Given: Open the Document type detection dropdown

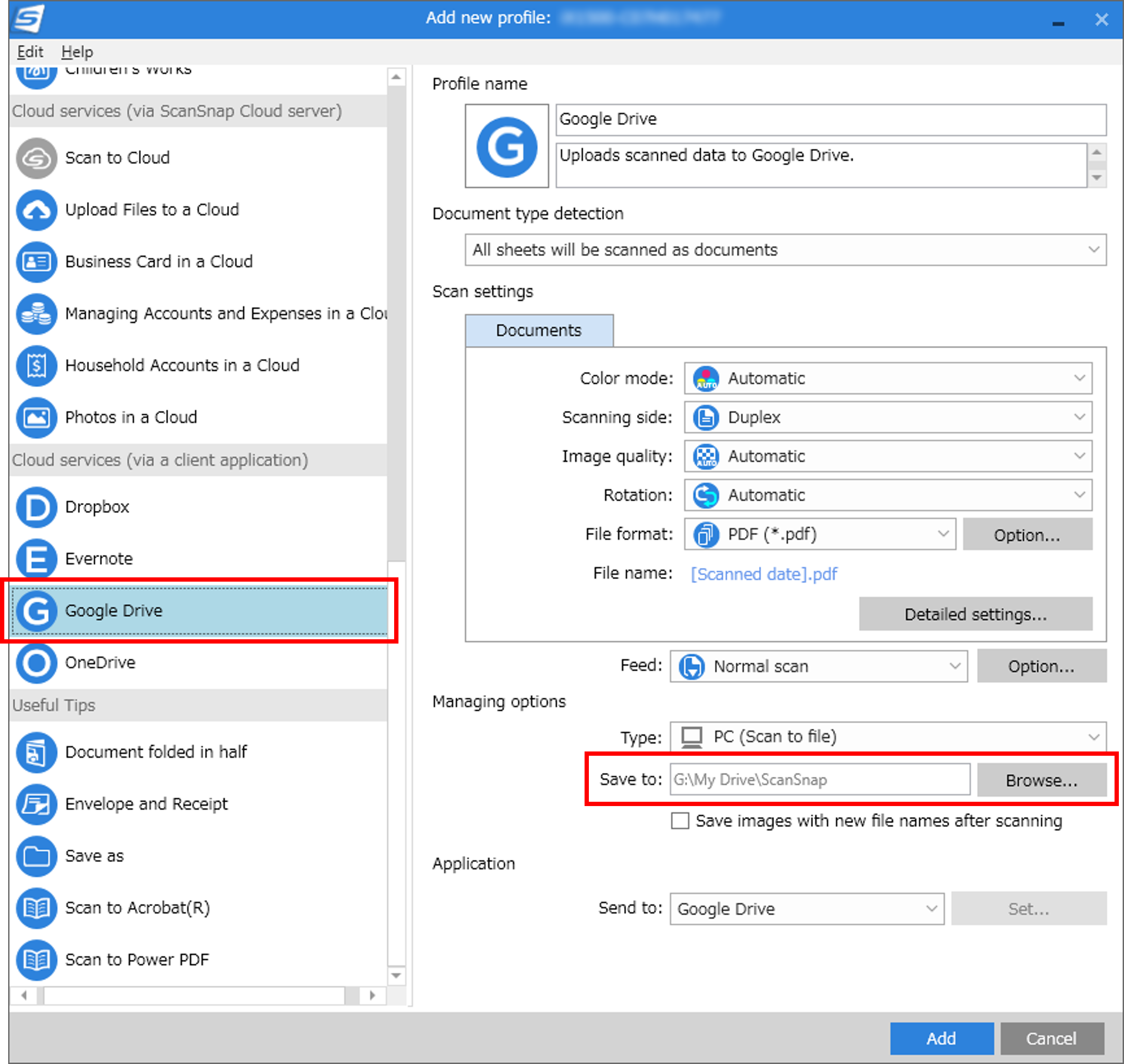Looking at the screenshot, I should 785,250.
